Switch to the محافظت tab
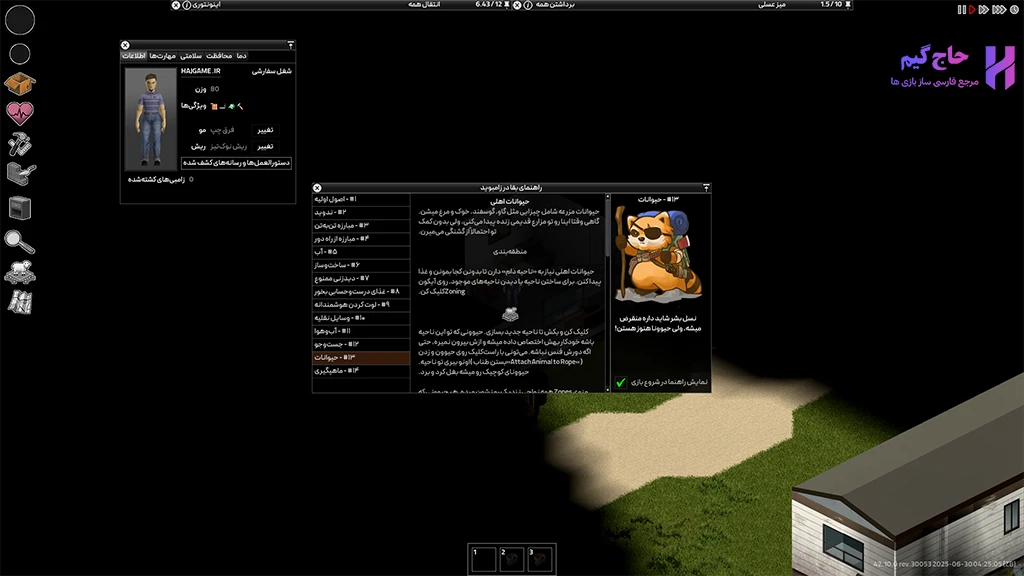This screenshot has height=576, width=1024. click(x=219, y=56)
